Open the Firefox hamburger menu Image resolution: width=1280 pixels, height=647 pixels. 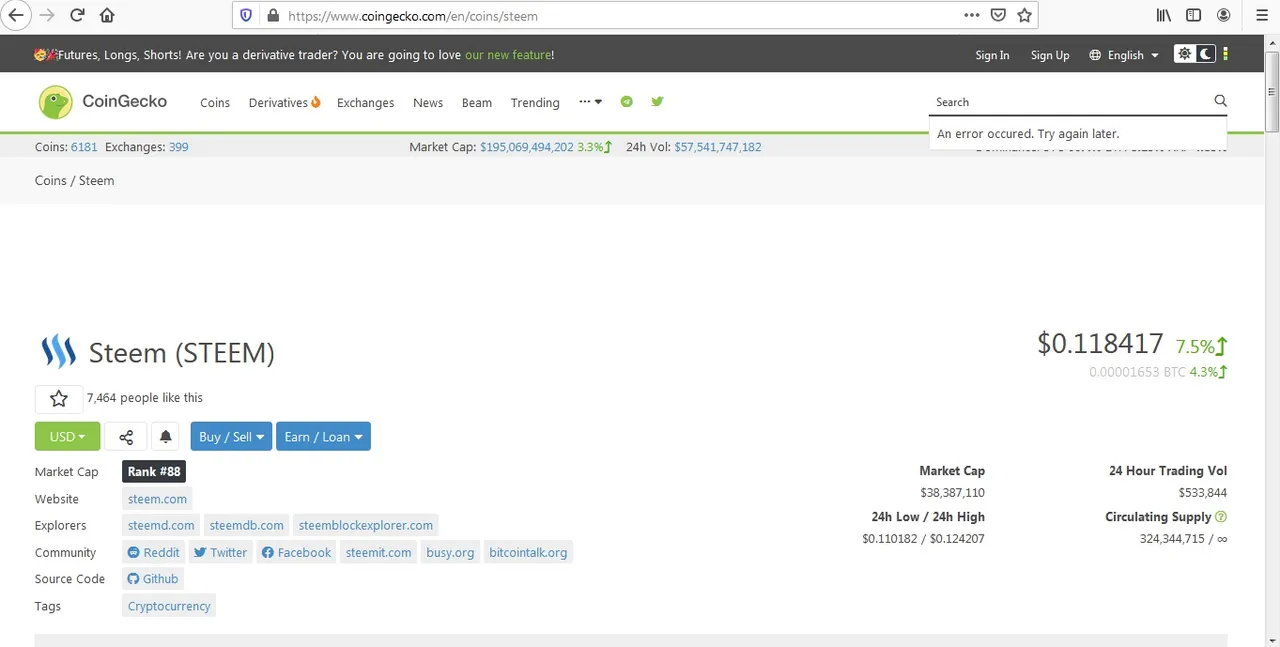click(x=1261, y=15)
